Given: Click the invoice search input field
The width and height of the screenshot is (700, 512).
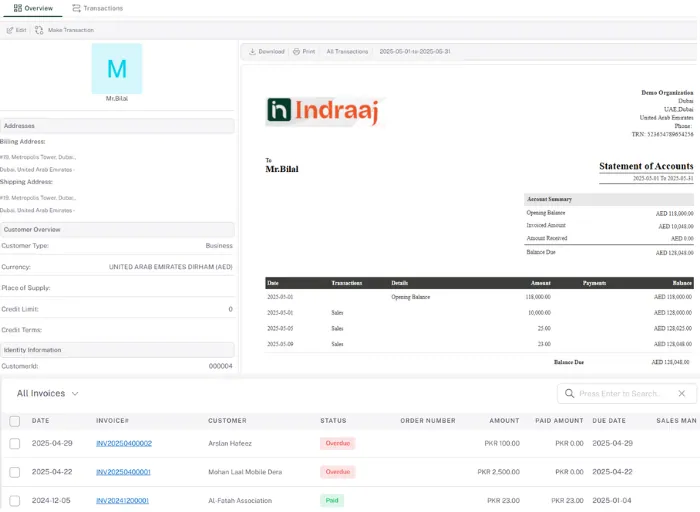Looking at the screenshot, I should pos(632,394).
